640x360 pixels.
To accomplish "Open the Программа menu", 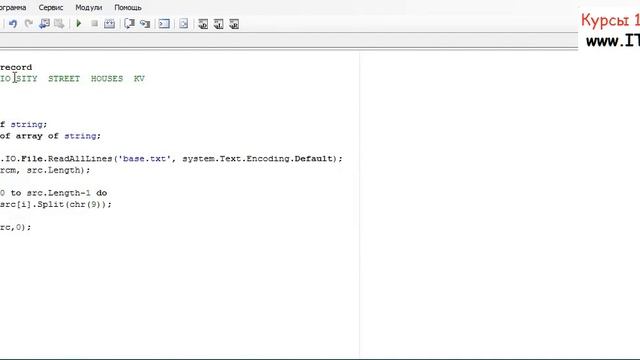I will coord(13,7).
